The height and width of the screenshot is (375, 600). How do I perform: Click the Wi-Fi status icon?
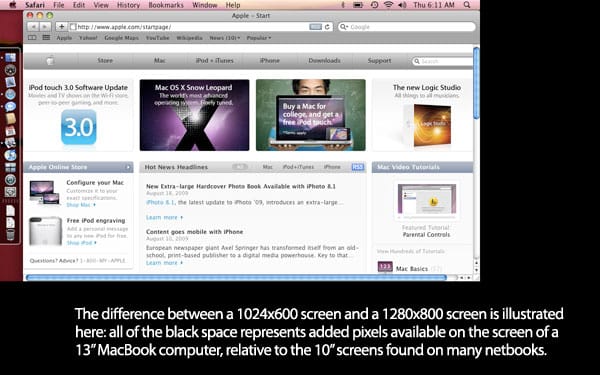[389, 5]
